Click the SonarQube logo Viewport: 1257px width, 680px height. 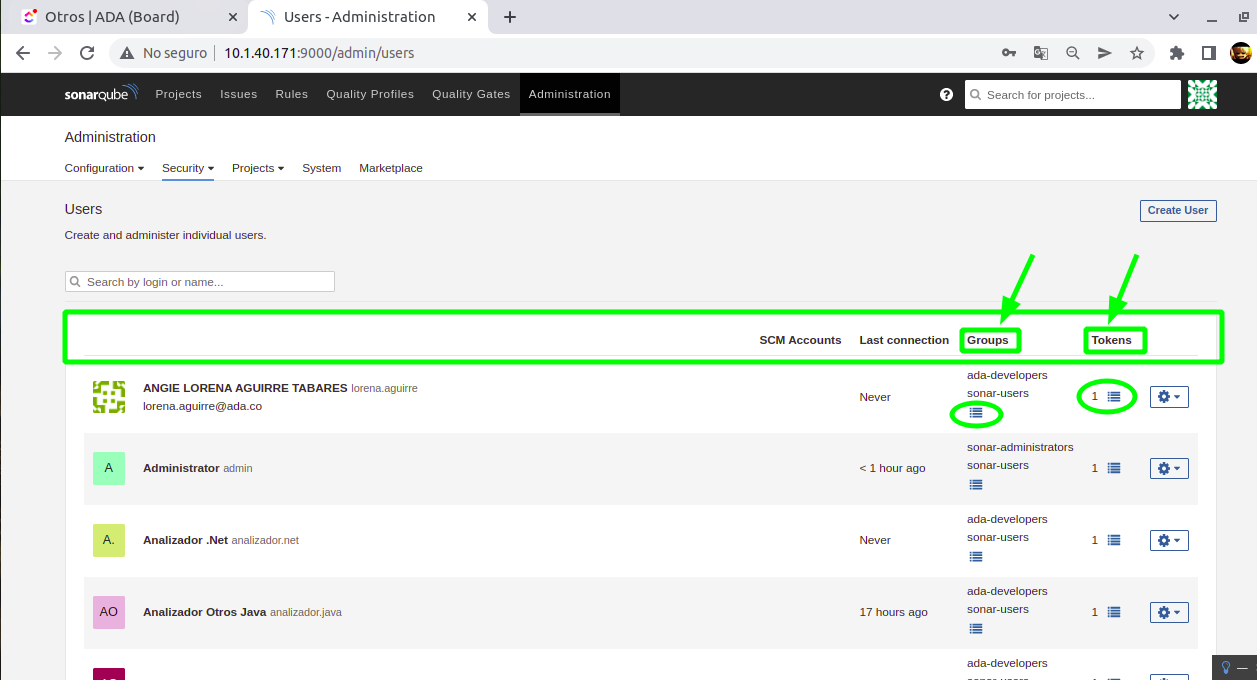click(101, 94)
